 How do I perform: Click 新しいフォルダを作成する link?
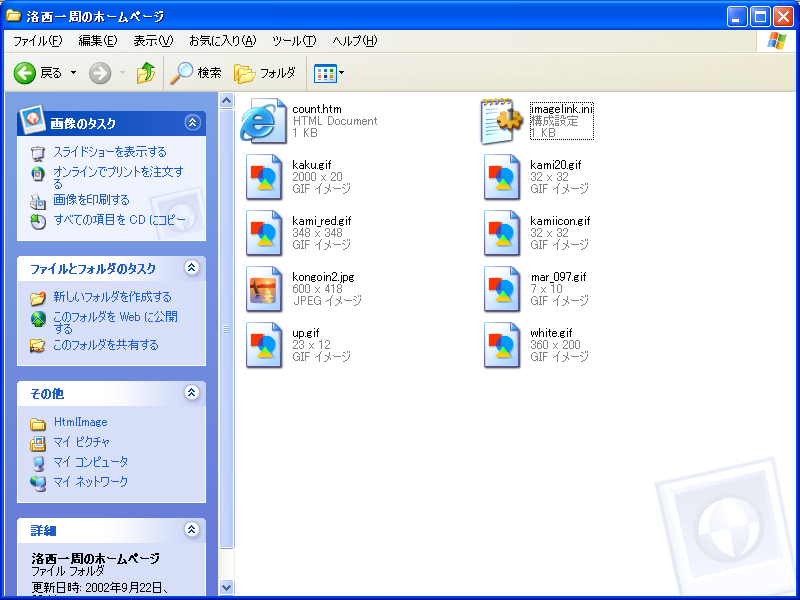click(x=112, y=297)
